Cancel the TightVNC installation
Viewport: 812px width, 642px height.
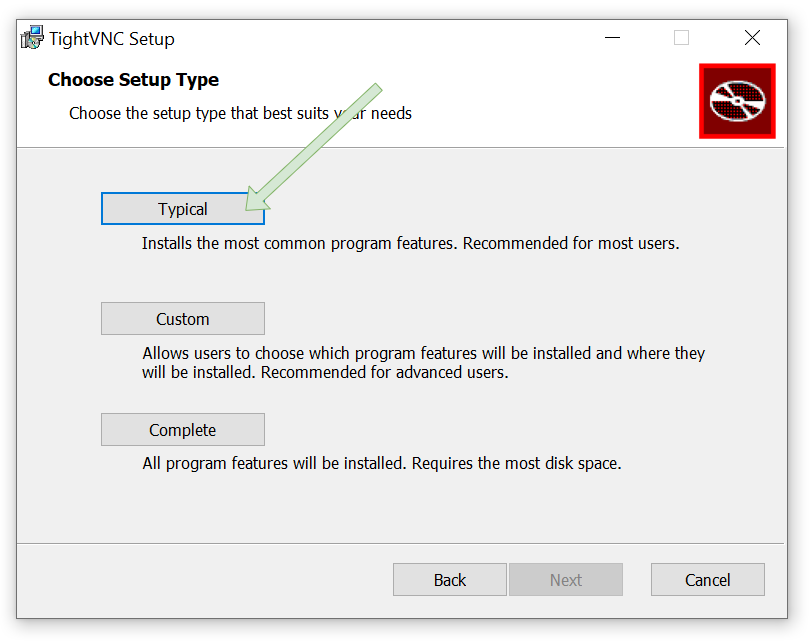[707, 579]
